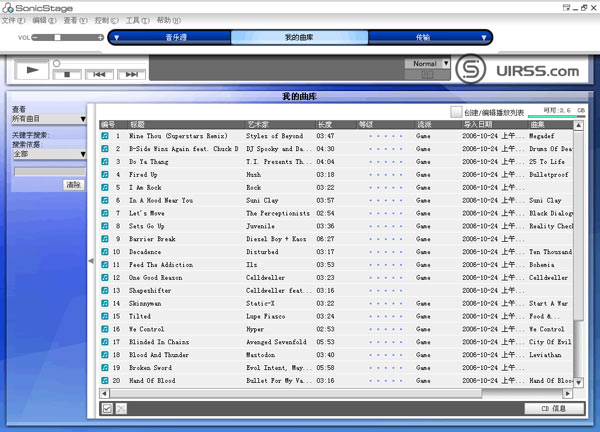
Task: Select track "Blood And Thunder"
Action: (159, 355)
